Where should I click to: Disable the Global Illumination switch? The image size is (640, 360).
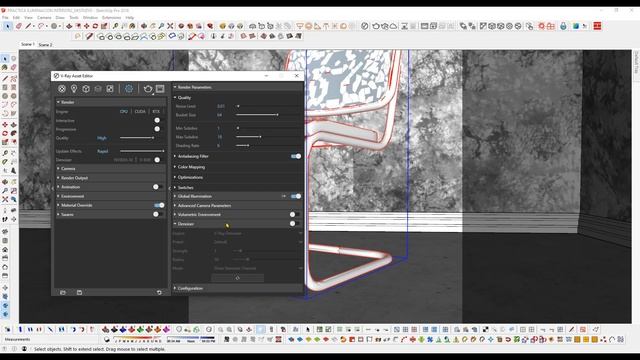coord(296,196)
